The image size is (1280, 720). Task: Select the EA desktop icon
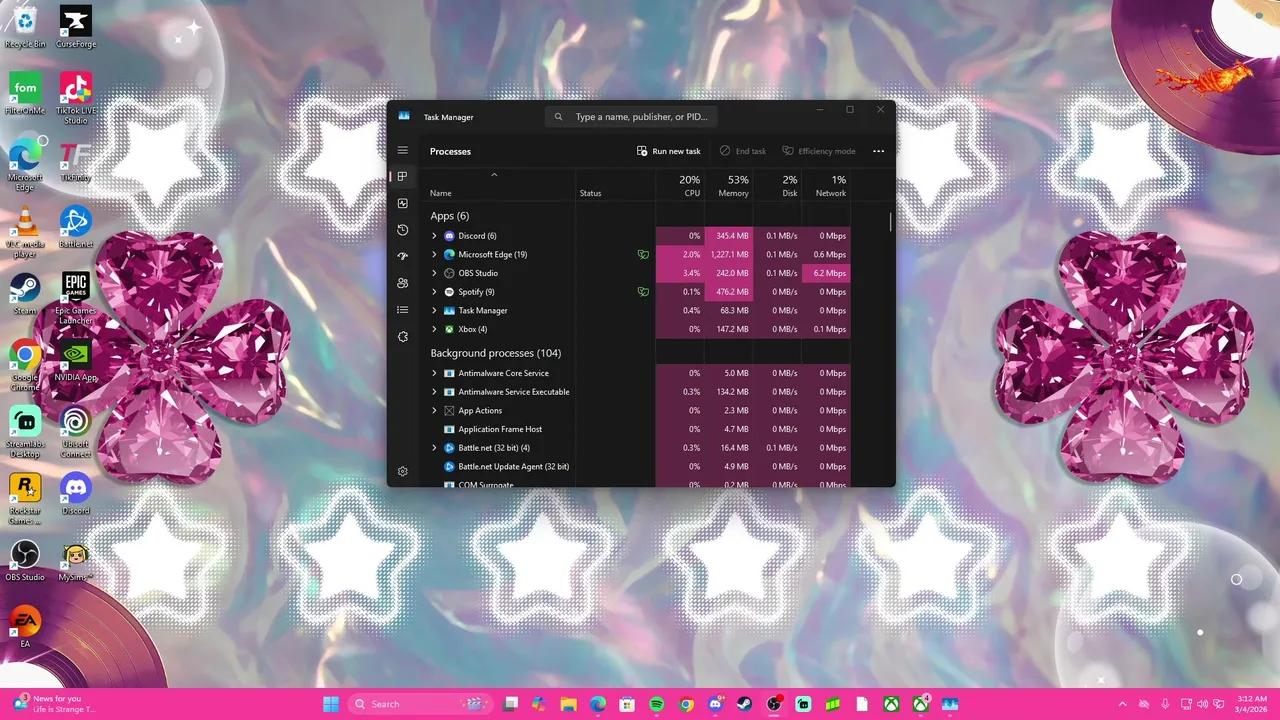click(x=25, y=627)
